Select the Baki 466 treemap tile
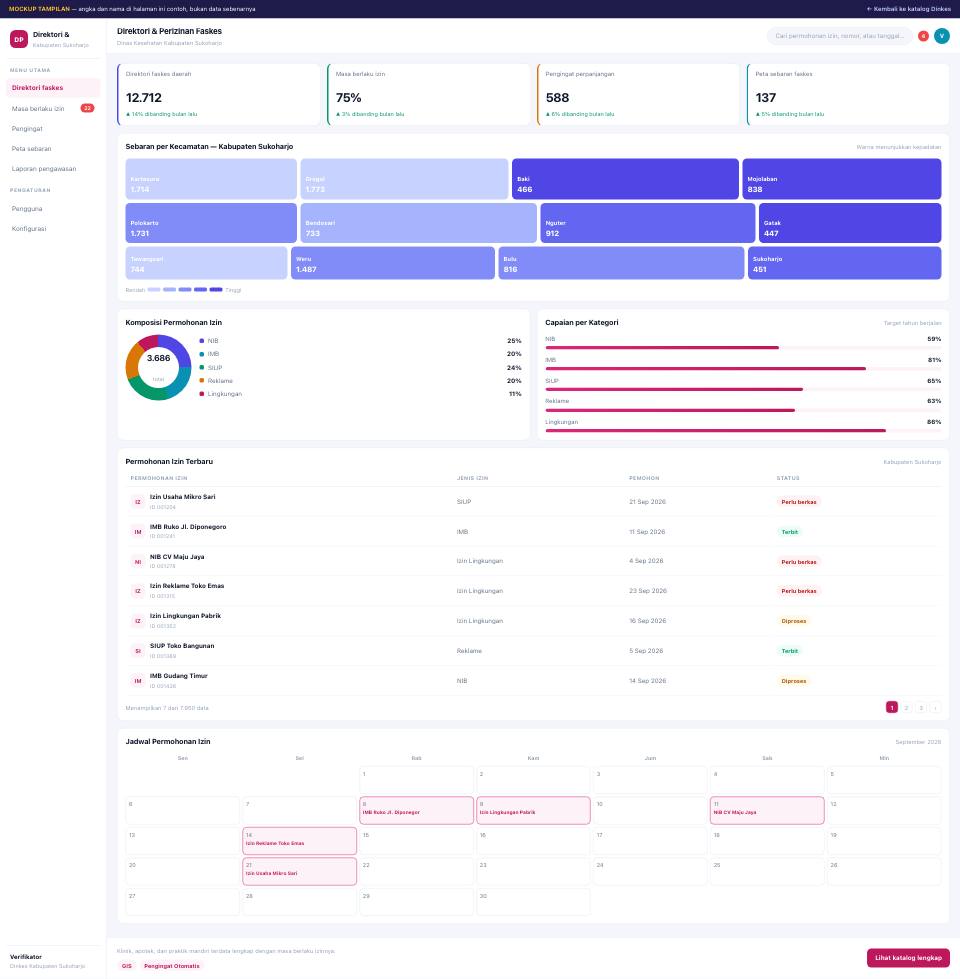 pos(625,179)
